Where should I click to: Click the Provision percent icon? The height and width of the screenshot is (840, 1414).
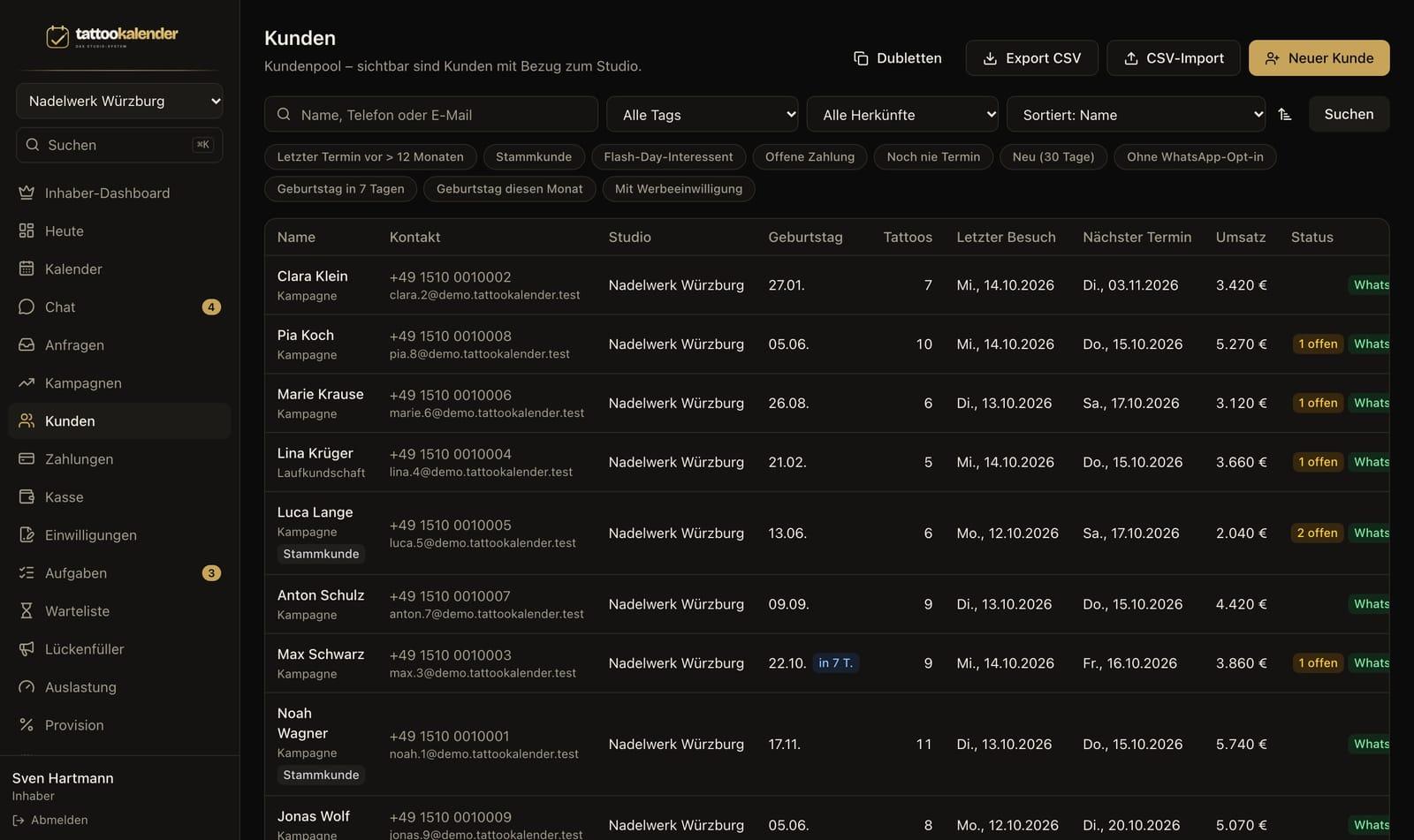click(x=27, y=724)
